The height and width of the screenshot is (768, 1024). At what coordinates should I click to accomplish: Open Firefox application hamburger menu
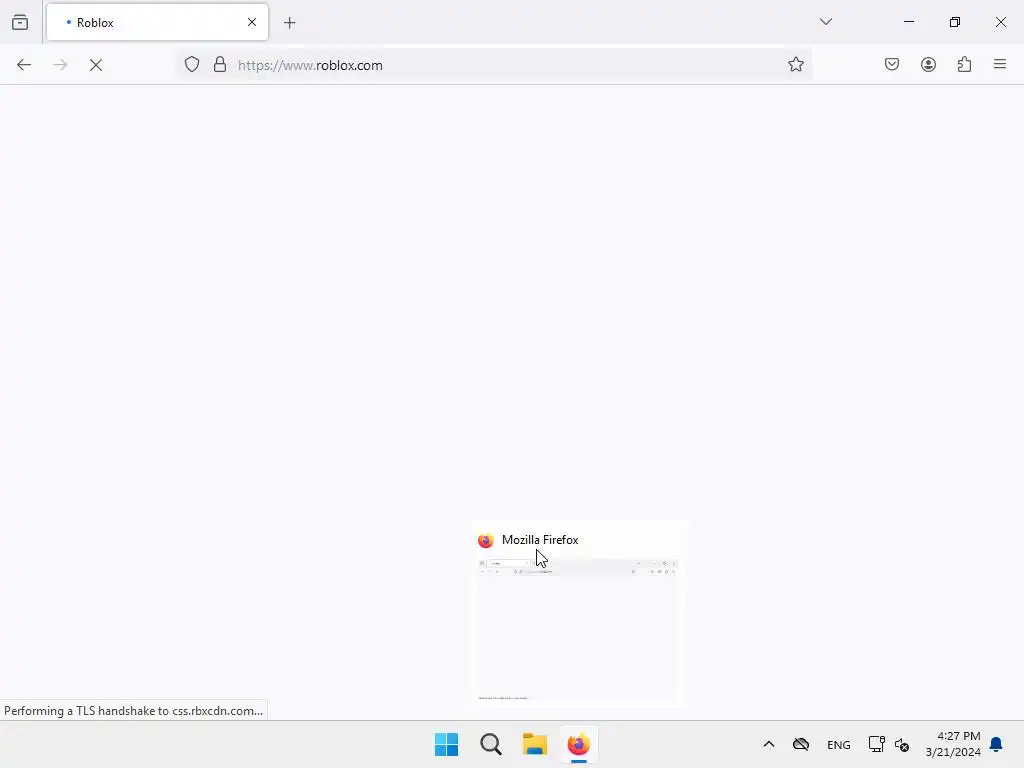tap(1000, 65)
